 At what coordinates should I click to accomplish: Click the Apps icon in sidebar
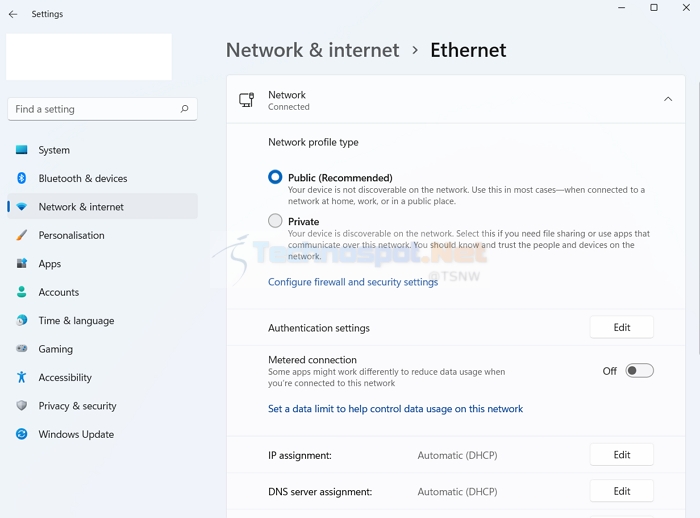tap(21, 263)
